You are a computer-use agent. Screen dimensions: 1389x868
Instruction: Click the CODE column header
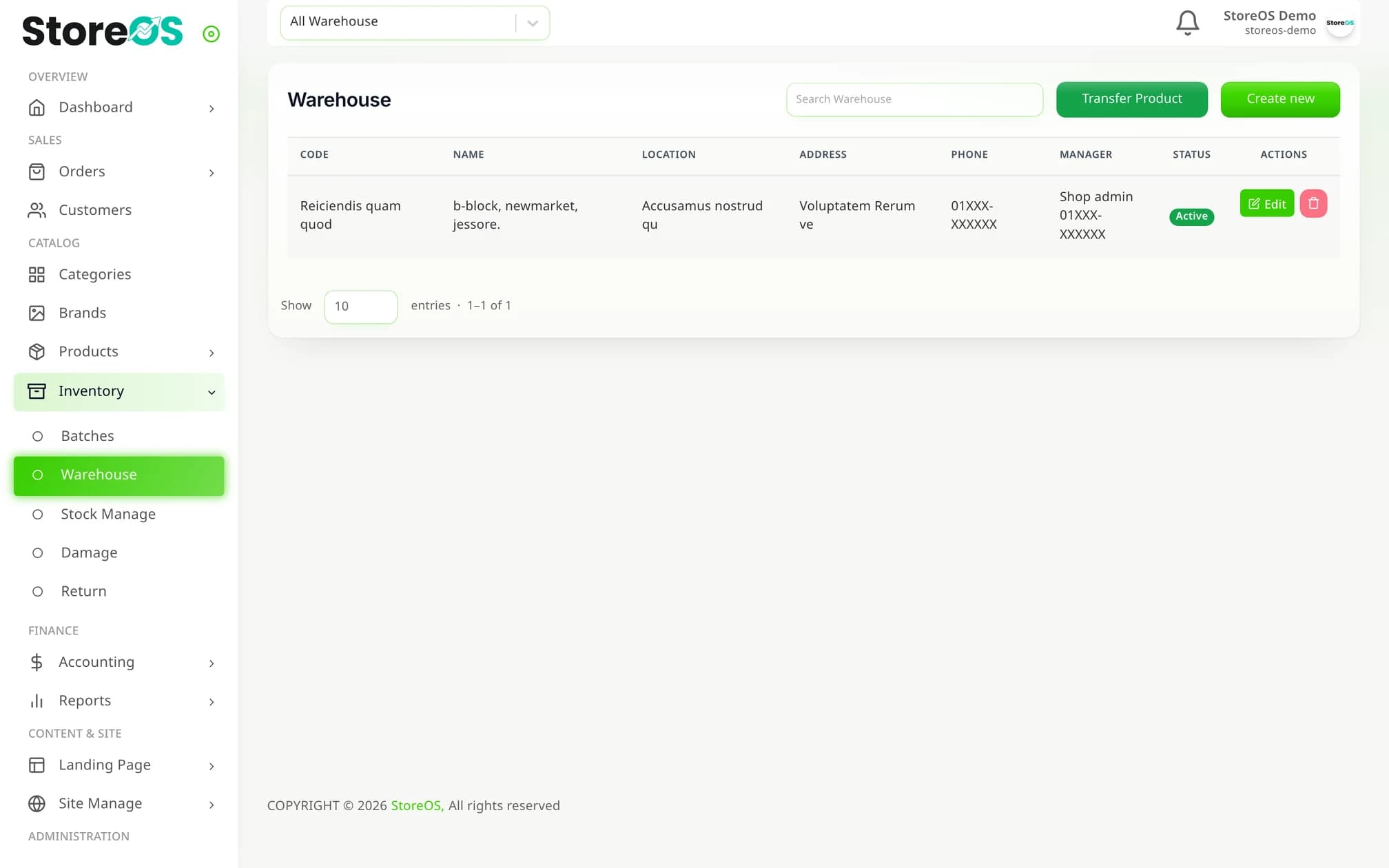314,155
